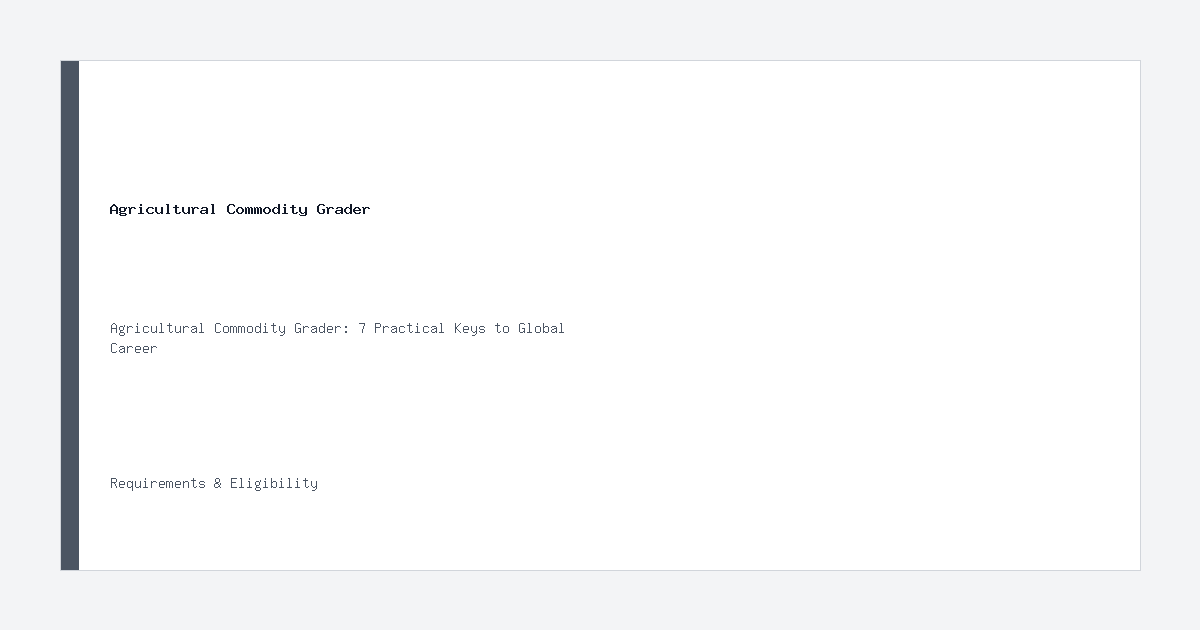This screenshot has height=630, width=1200.
Task: Open the Requirements & Eligibility section
Action: (x=214, y=483)
